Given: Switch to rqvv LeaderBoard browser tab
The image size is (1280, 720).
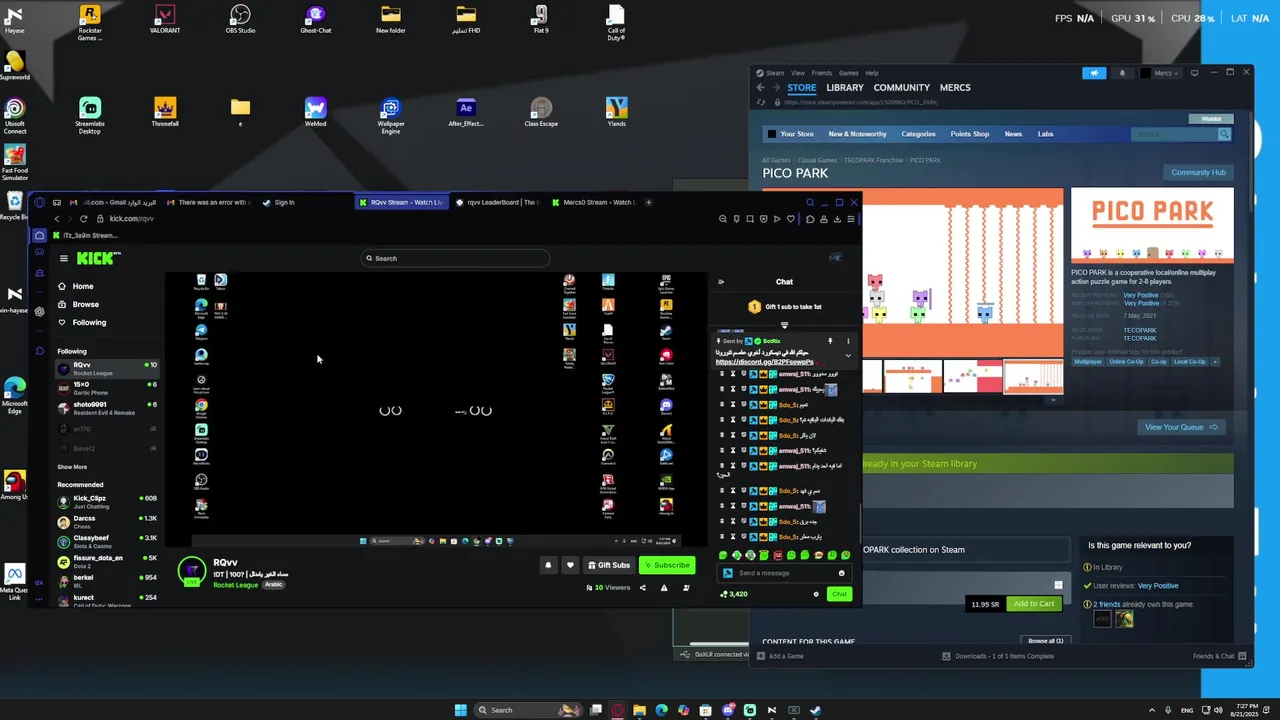Looking at the screenshot, I should (496, 202).
